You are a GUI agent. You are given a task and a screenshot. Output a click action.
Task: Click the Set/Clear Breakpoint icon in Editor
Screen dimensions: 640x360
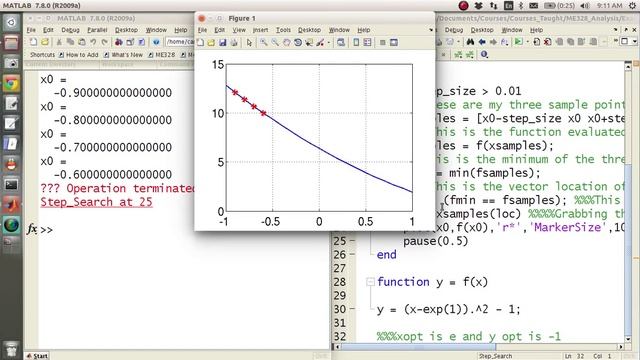pyautogui.click(x=537, y=42)
